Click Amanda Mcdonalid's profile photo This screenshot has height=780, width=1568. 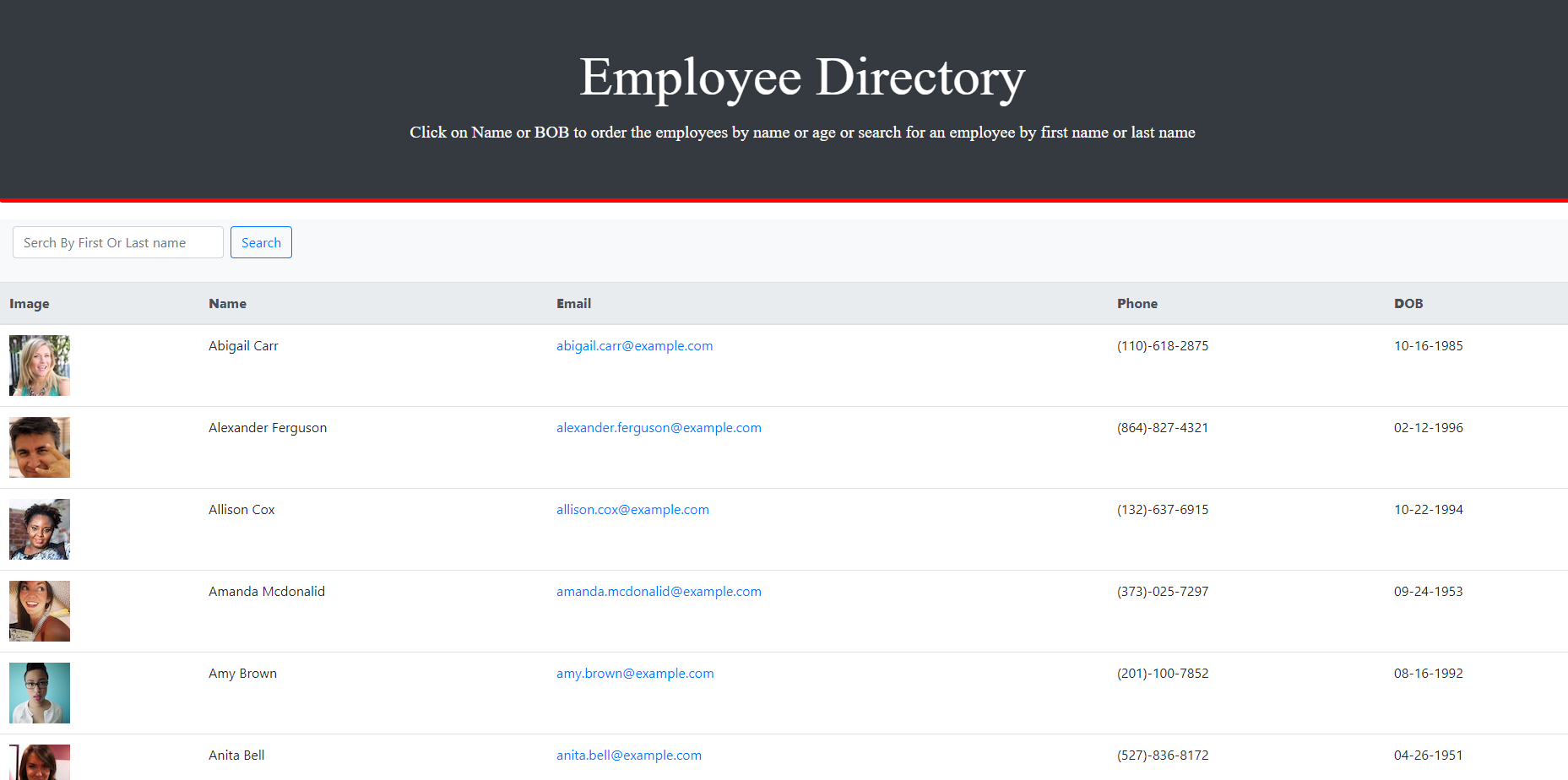[x=39, y=610]
